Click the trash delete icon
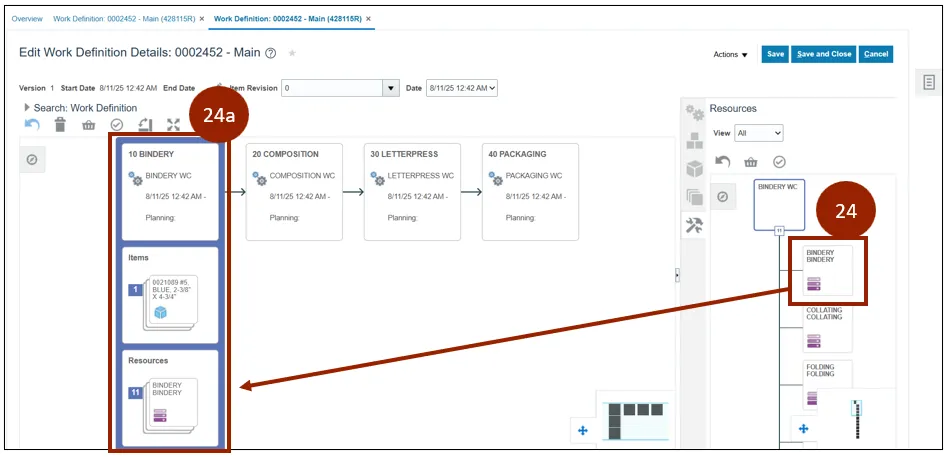Viewport: 948px width, 457px height. coord(60,125)
